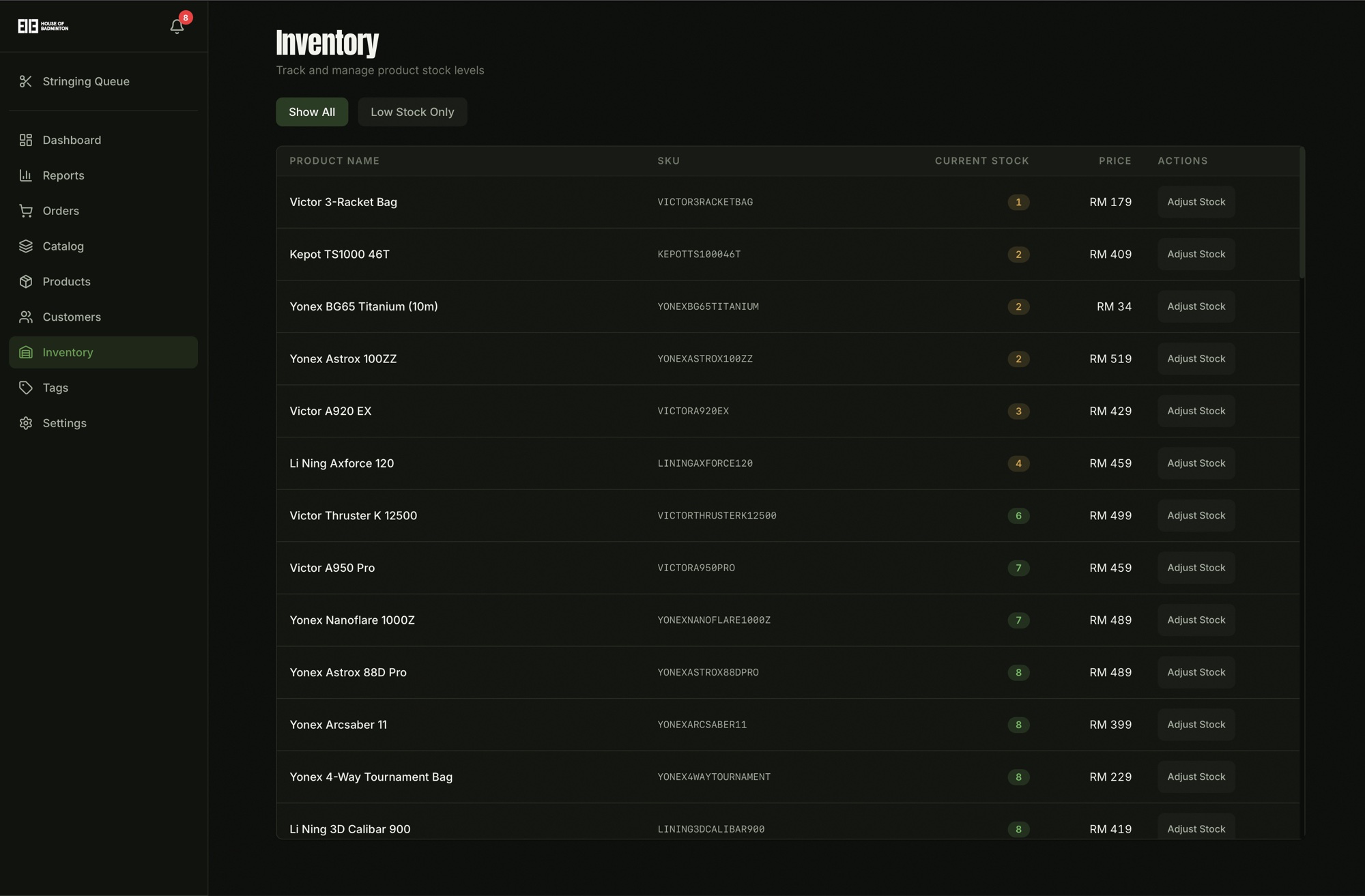The width and height of the screenshot is (1365, 896).
Task: Click the Products box icon
Action: pos(26,282)
